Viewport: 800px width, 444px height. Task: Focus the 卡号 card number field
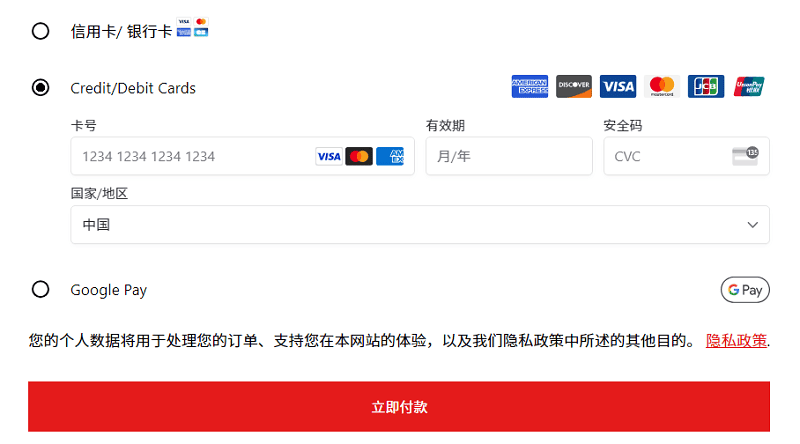coord(242,156)
